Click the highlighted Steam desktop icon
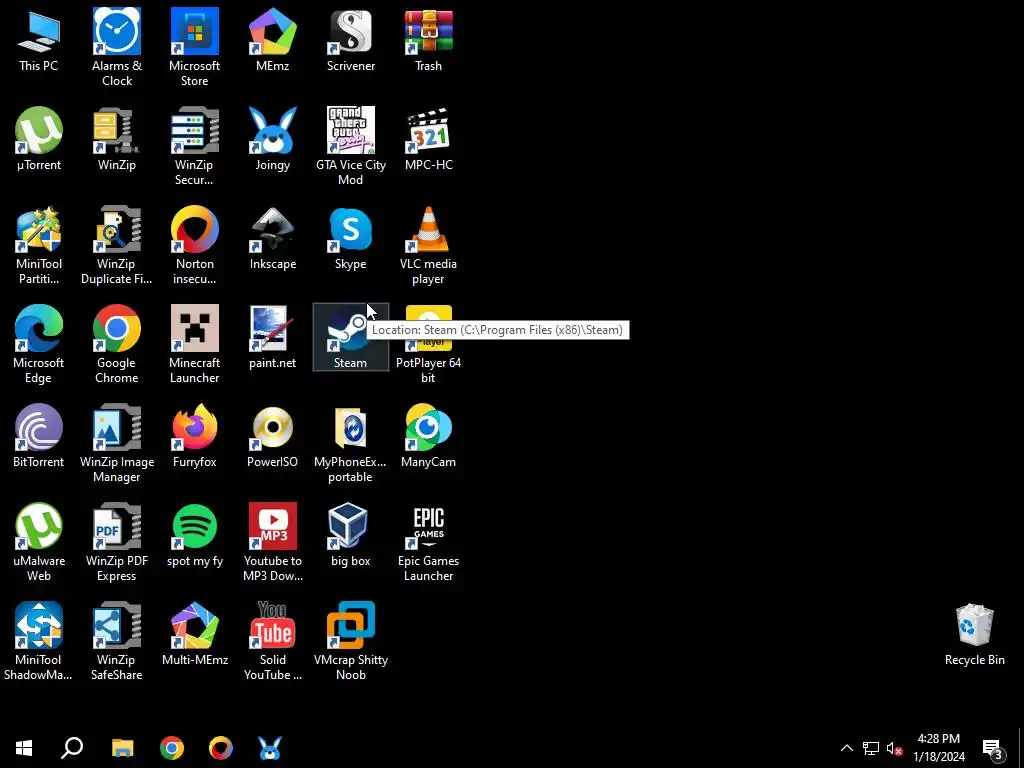Image resolution: width=1024 pixels, height=768 pixels. point(351,337)
